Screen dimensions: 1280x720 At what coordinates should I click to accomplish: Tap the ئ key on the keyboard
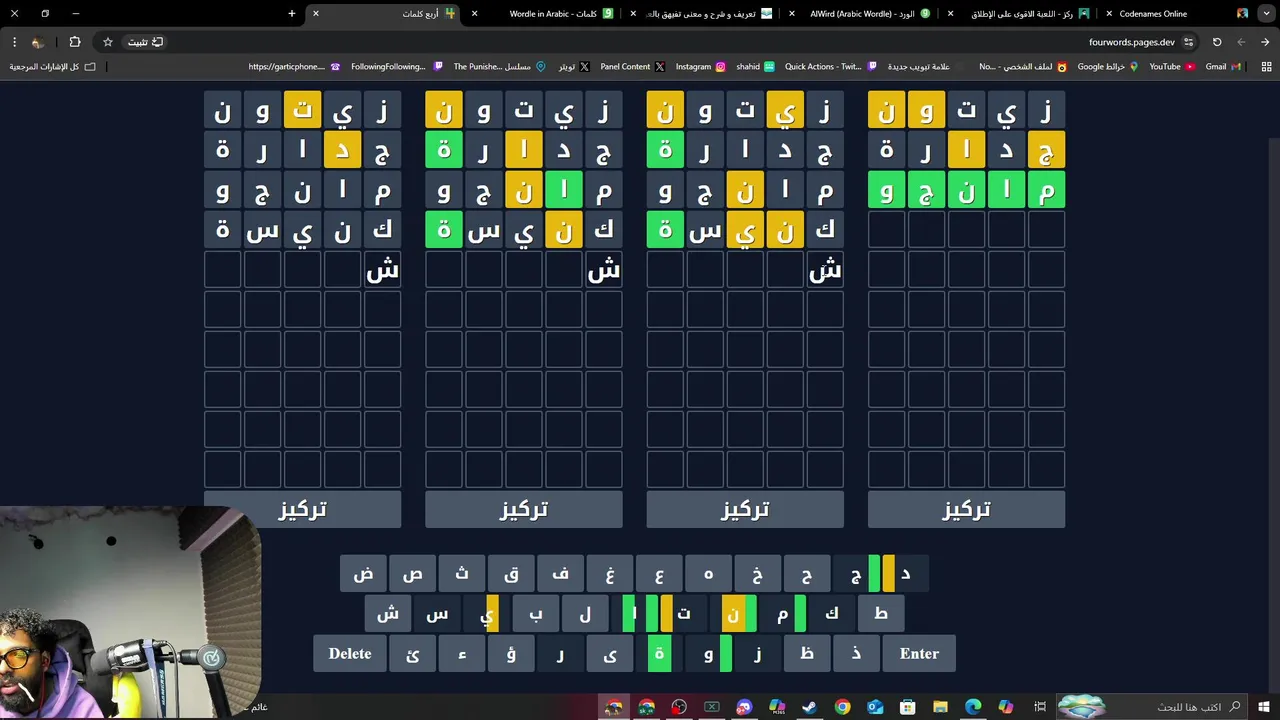pos(412,654)
